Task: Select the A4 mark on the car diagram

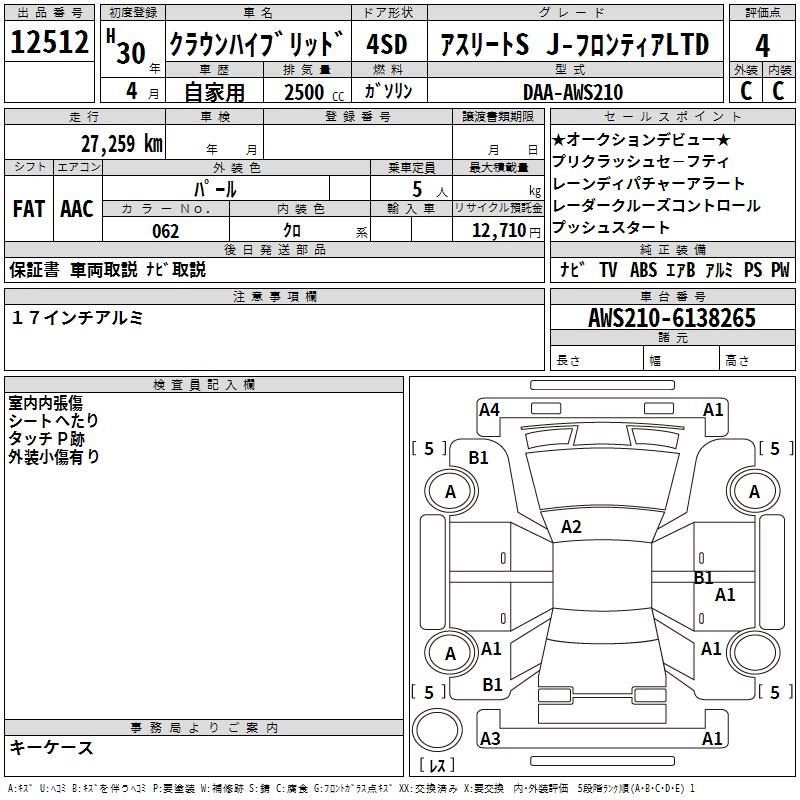Action: [489, 409]
